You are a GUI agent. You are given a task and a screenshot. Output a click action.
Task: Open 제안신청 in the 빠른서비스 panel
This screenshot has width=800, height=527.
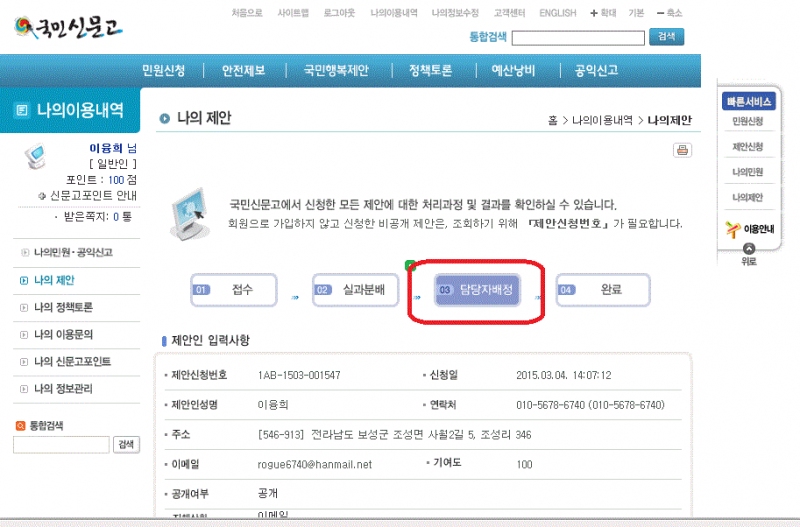[x=748, y=146]
